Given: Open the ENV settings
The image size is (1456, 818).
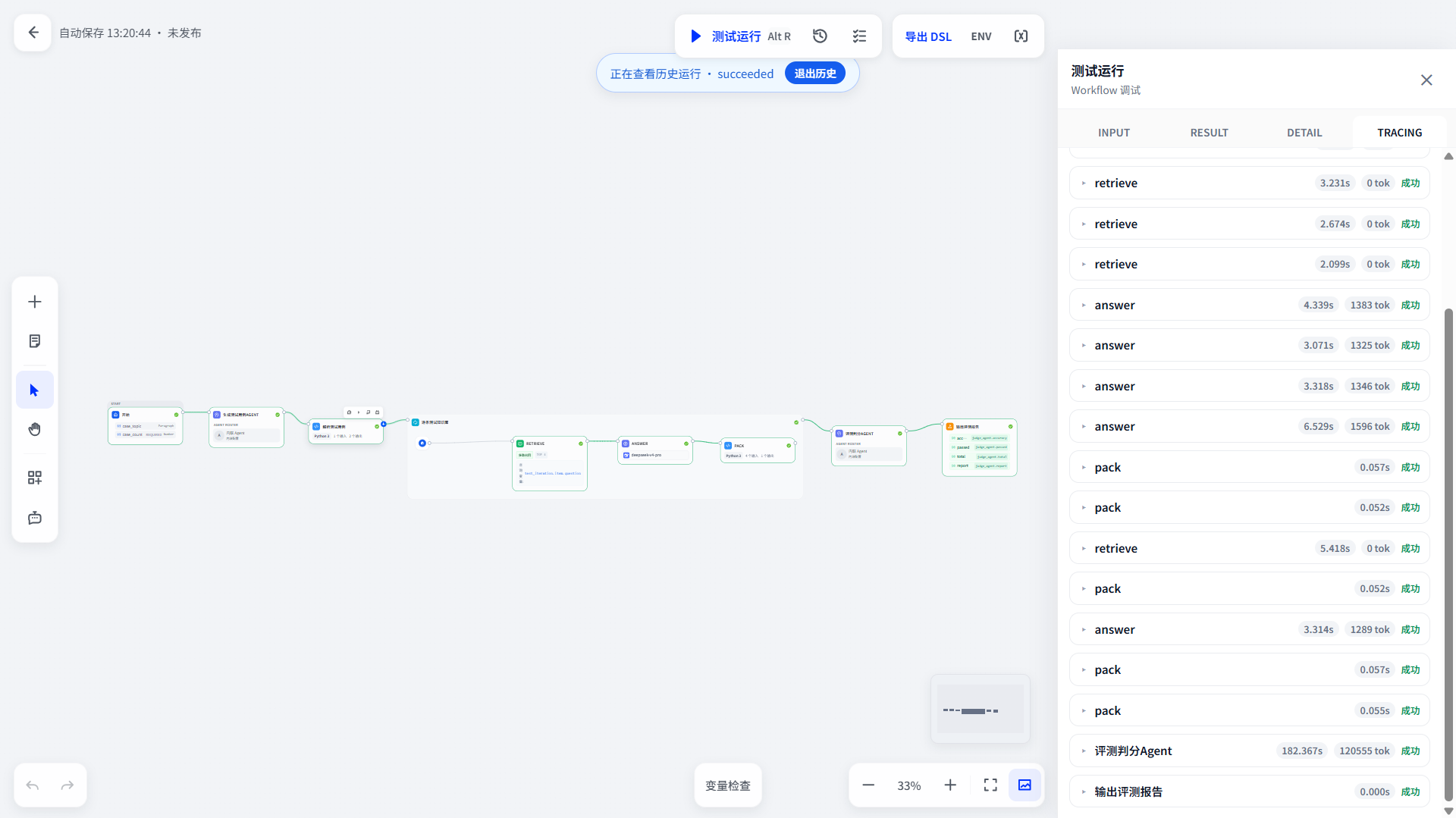Looking at the screenshot, I should click(981, 36).
